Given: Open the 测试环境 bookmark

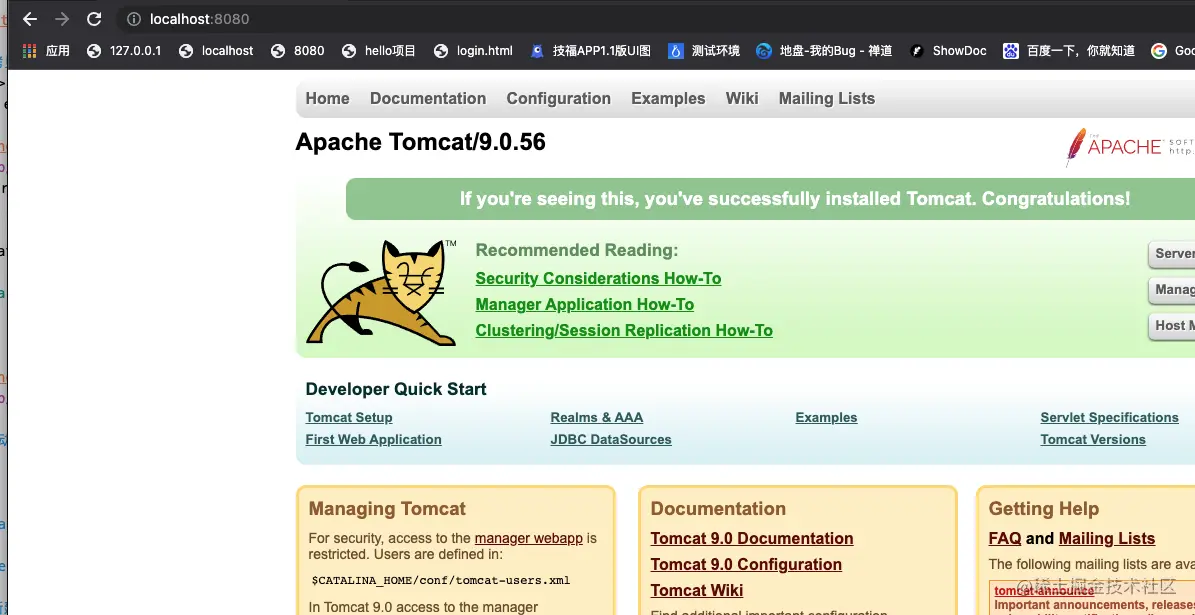Looking at the screenshot, I should [x=703, y=51].
